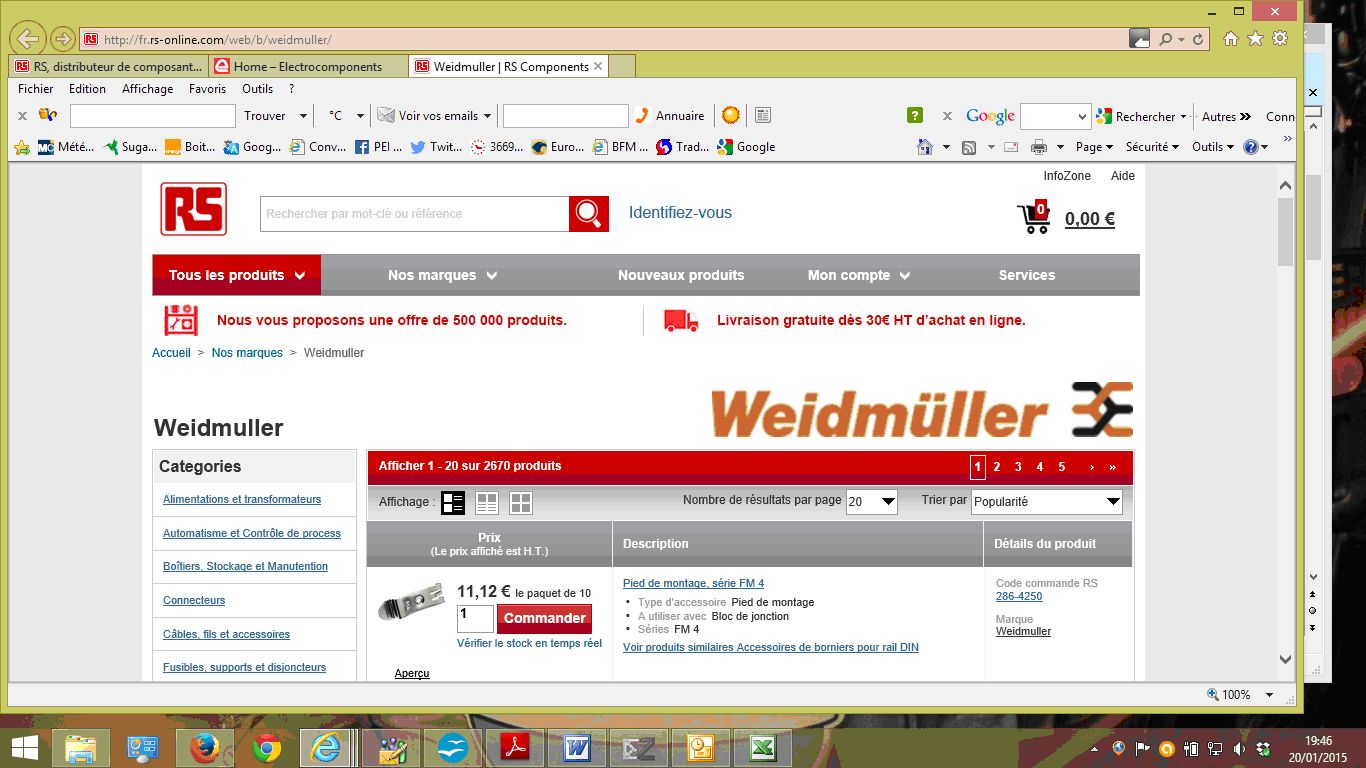Screen dimensions: 1366x768
Task: Open the Edition menu
Action: (87, 89)
